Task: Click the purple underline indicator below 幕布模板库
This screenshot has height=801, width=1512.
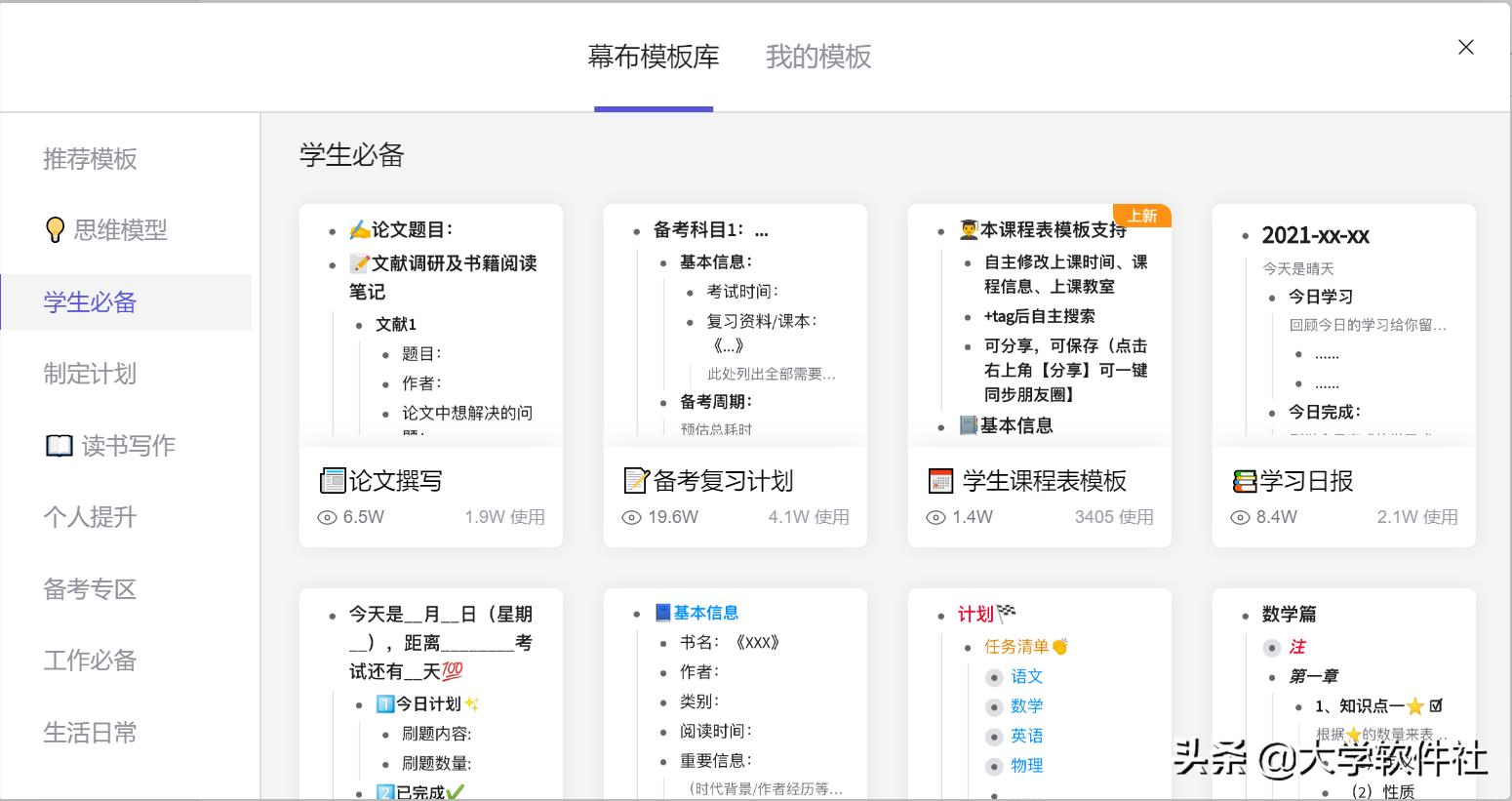Action: pos(653,107)
